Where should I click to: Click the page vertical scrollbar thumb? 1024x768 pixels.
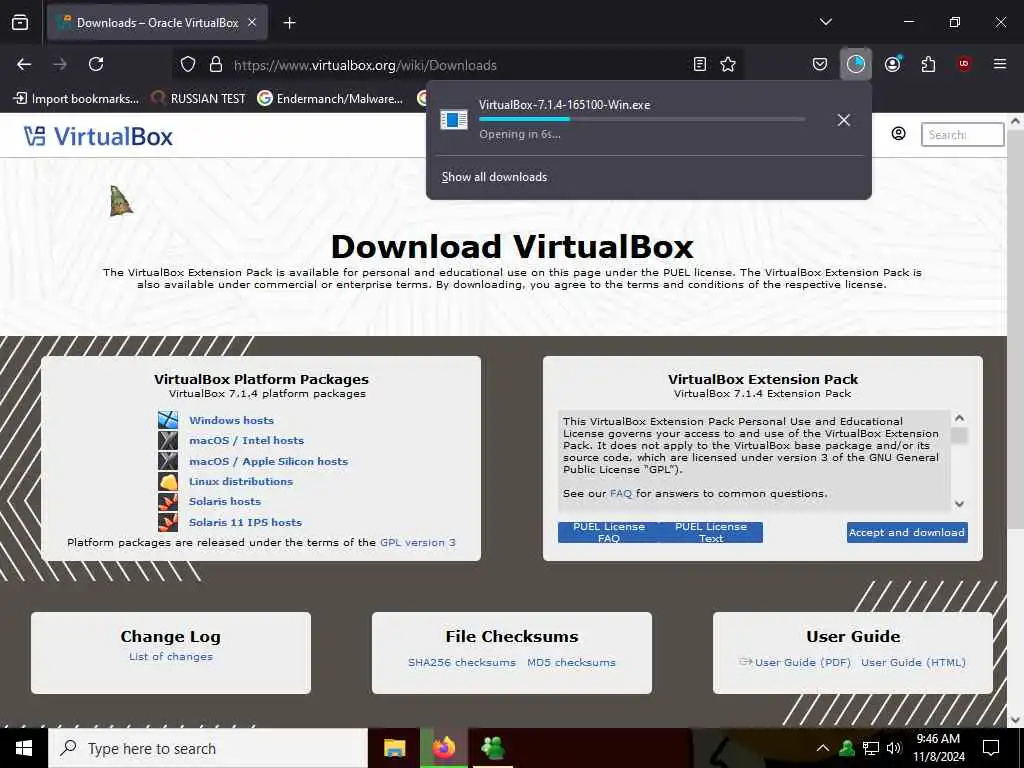tap(1016, 330)
